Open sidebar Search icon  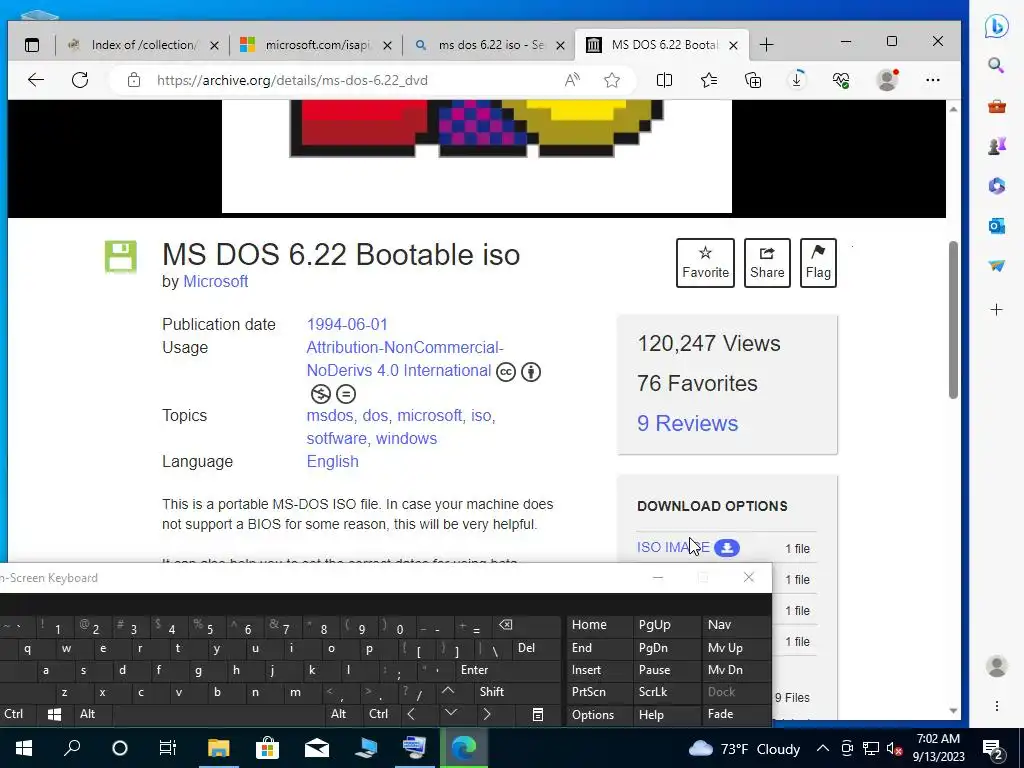point(996,65)
